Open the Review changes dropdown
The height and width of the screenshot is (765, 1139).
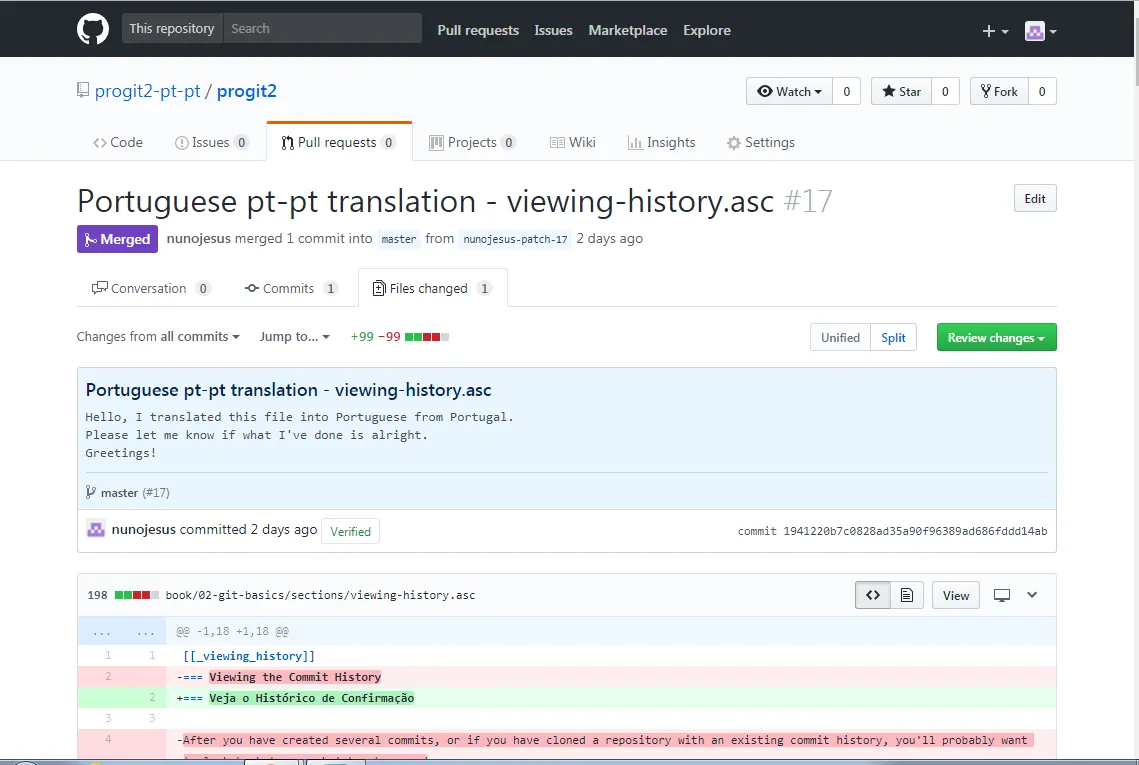point(996,337)
